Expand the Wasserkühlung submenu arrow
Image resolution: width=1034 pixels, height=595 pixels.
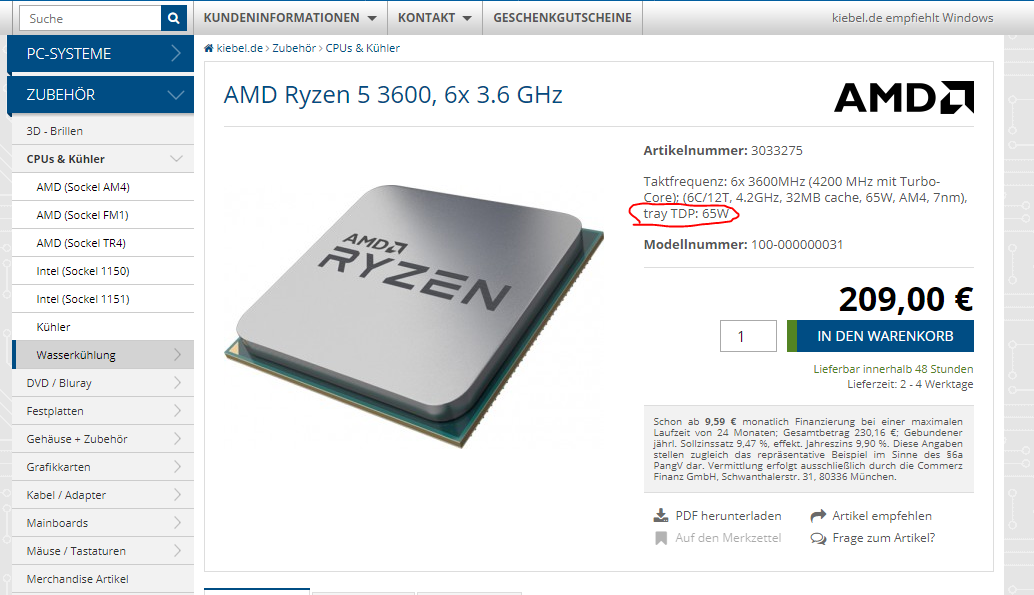point(177,355)
